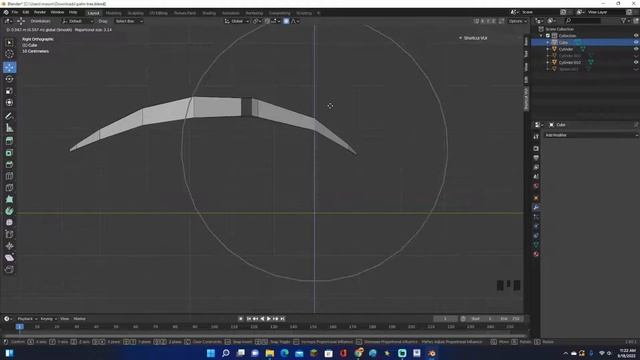This screenshot has height=360, width=640.
Task: Select the Knife tool
Action: (9, 188)
